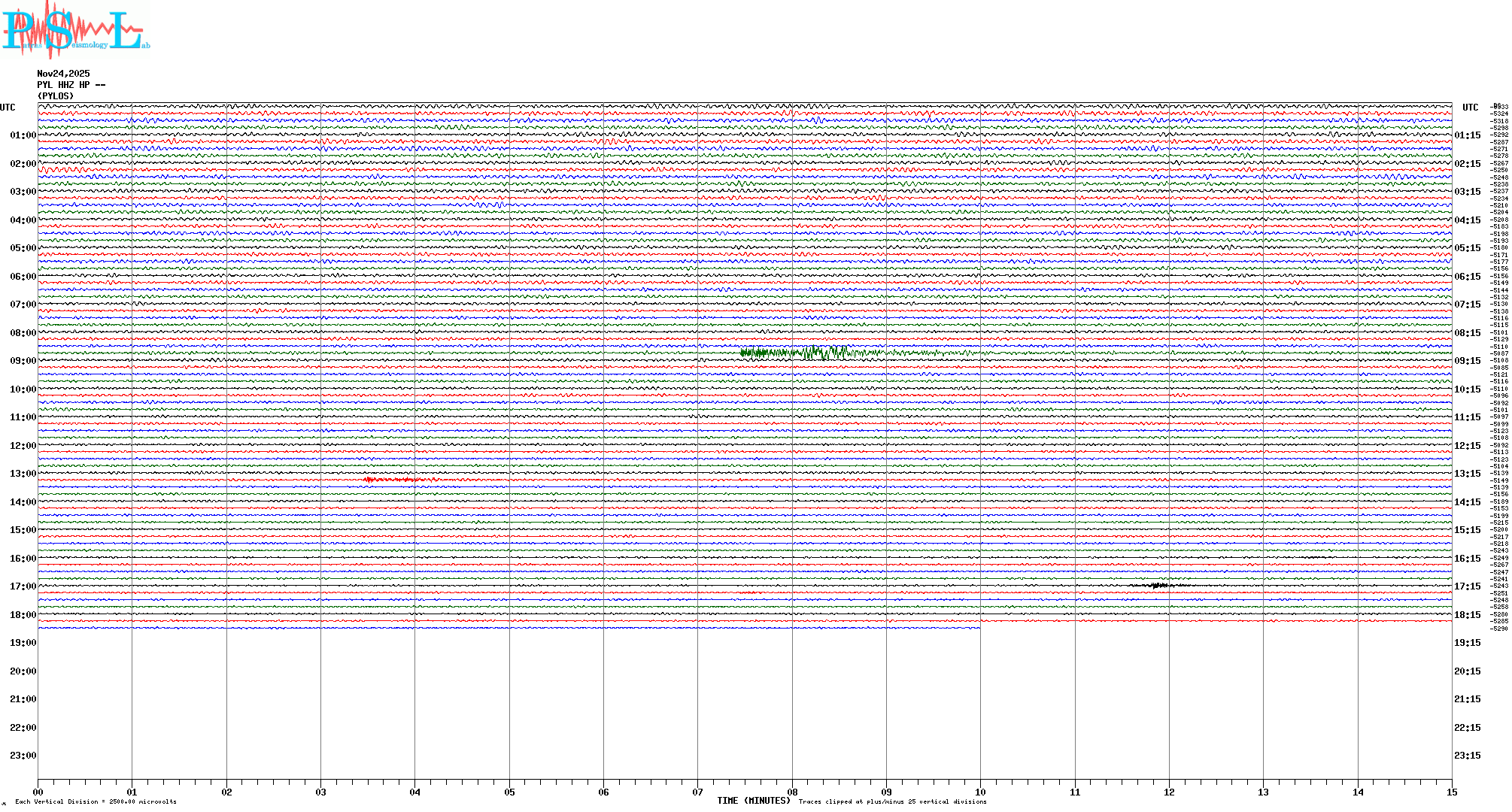Image resolution: width=1512 pixels, height=812 pixels.
Task: Click the minute 10 tick label on the bottom axis
Action: [x=980, y=792]
